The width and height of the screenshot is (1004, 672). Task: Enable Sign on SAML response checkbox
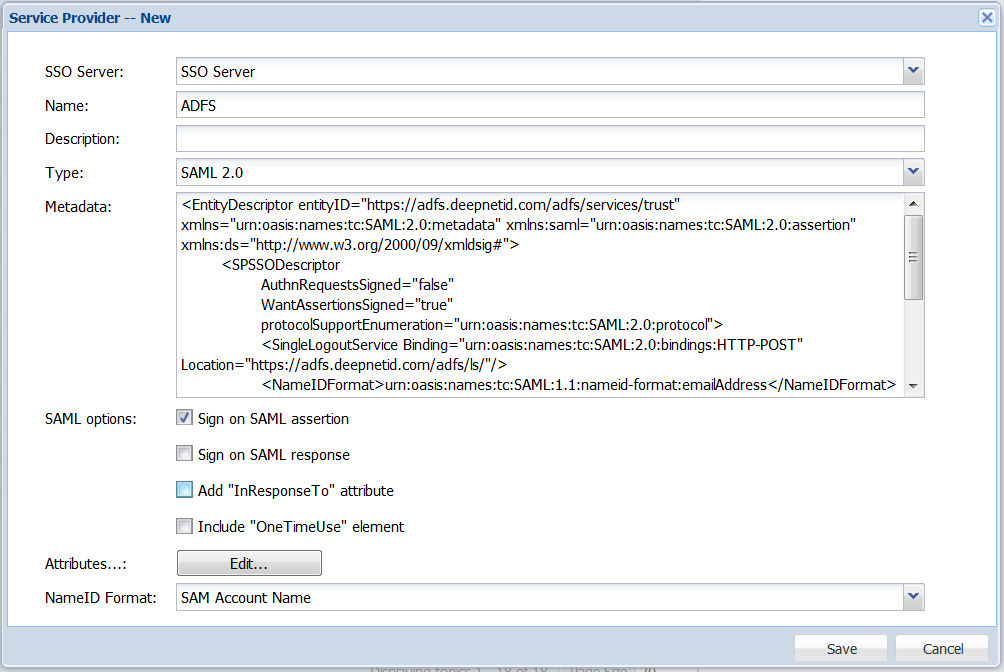click(184, 454)
